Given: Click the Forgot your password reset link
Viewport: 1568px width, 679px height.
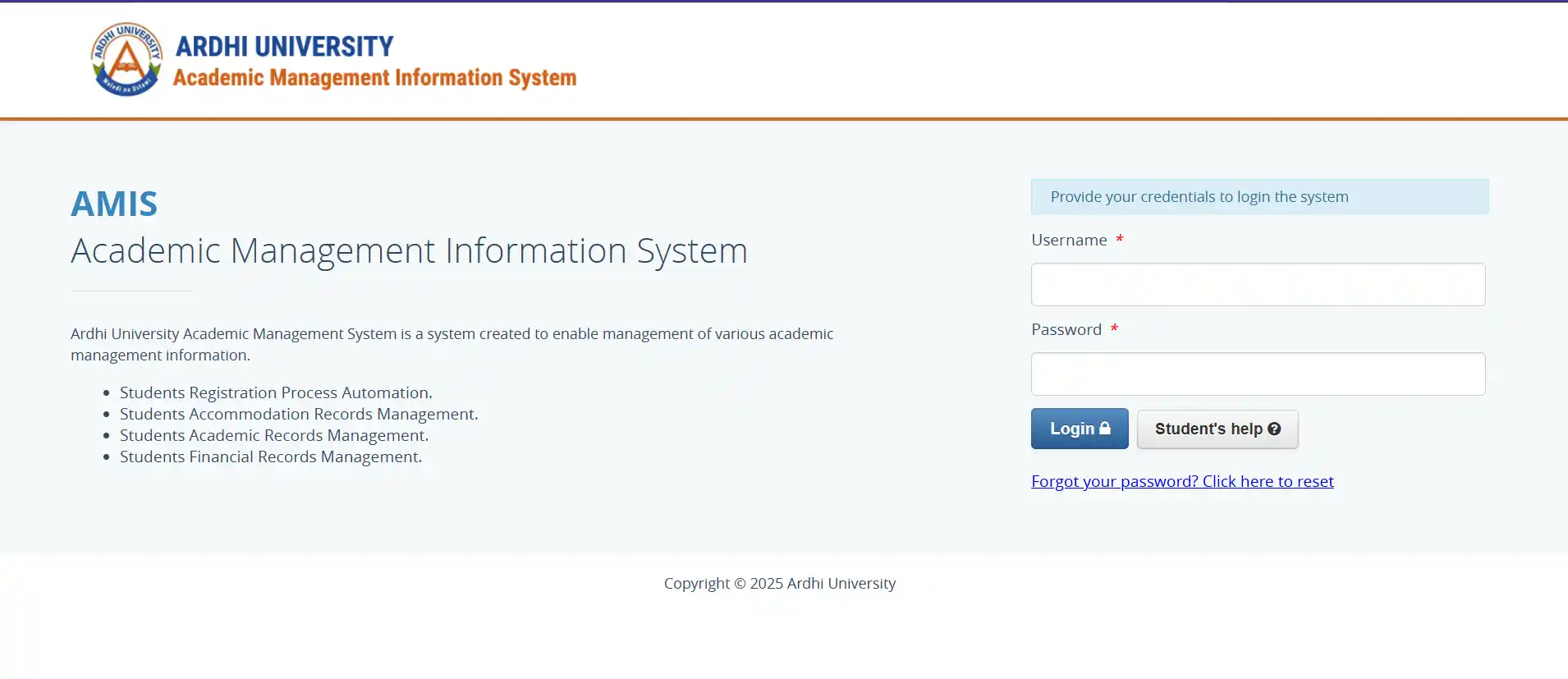Looking at the screenshot, I should point(1182,481).
